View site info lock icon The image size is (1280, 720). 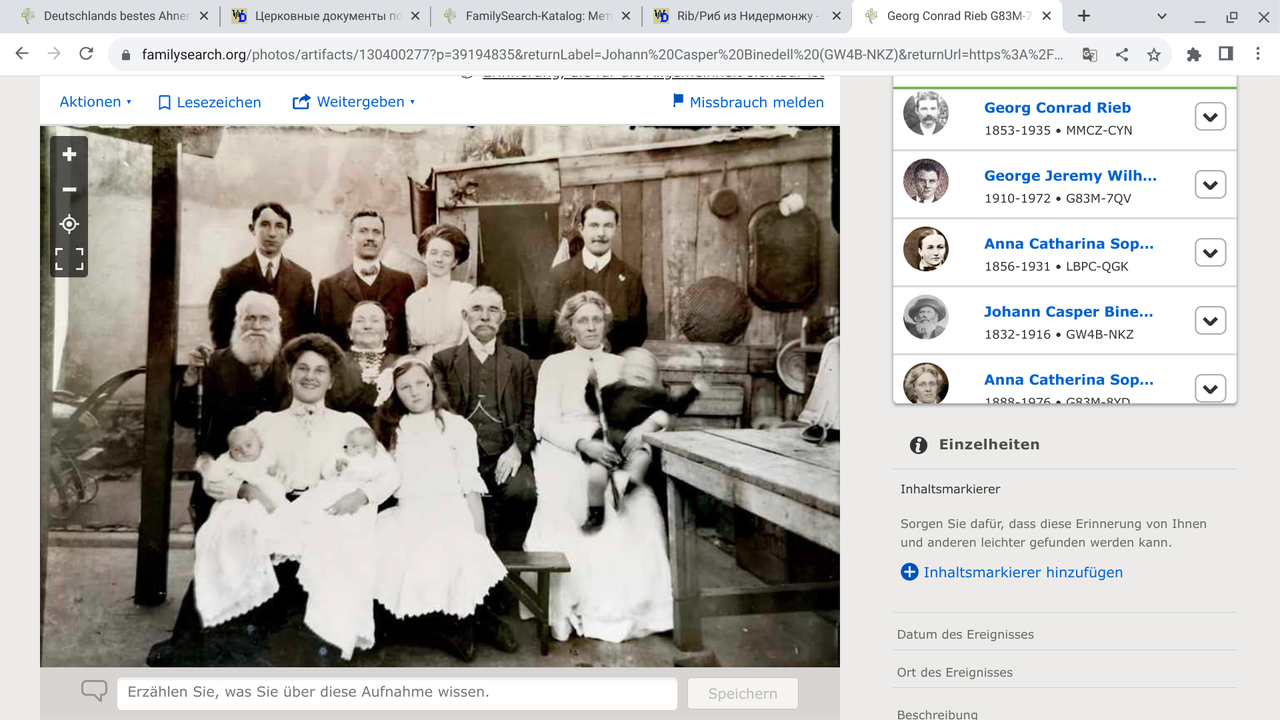pos(125,55)
